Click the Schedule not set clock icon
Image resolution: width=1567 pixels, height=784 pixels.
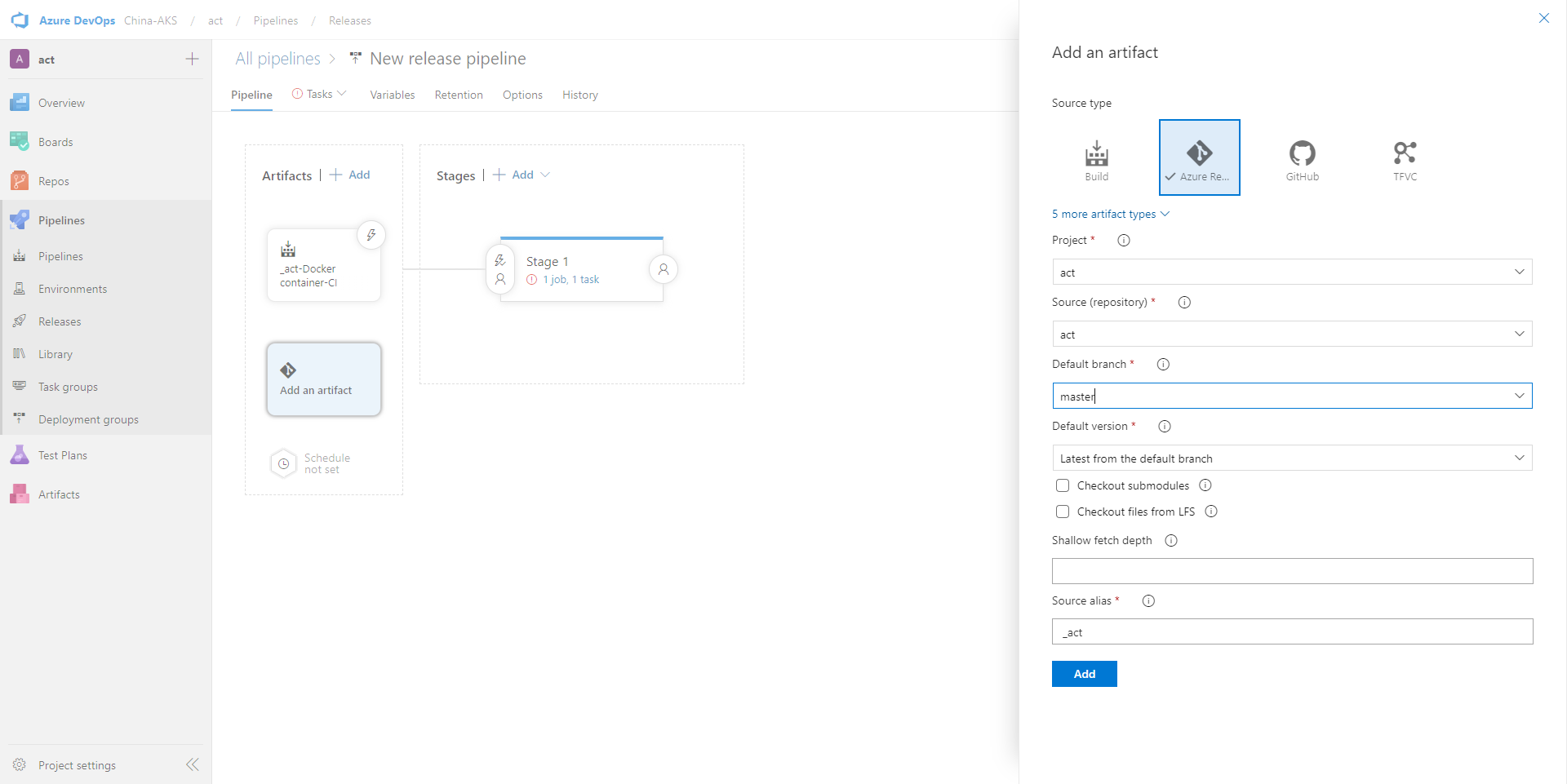(x=283, y=463)
